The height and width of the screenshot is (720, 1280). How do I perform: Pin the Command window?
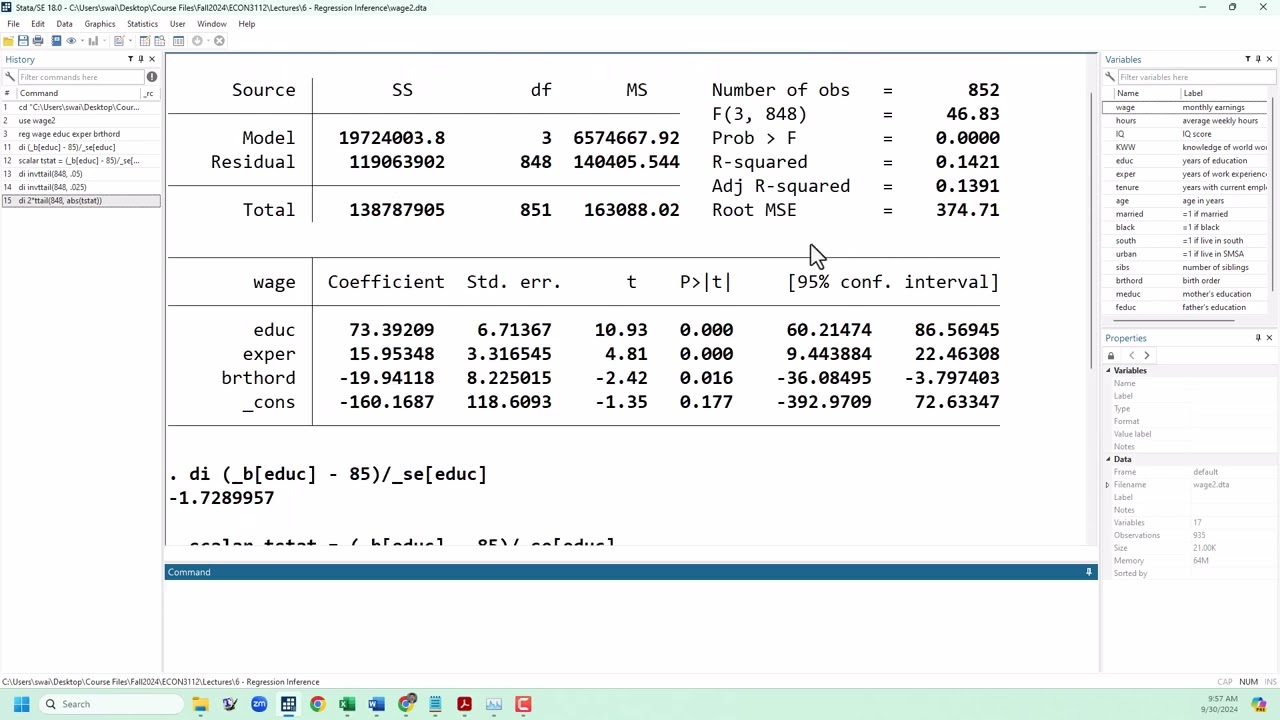(x=1089, y=572)
